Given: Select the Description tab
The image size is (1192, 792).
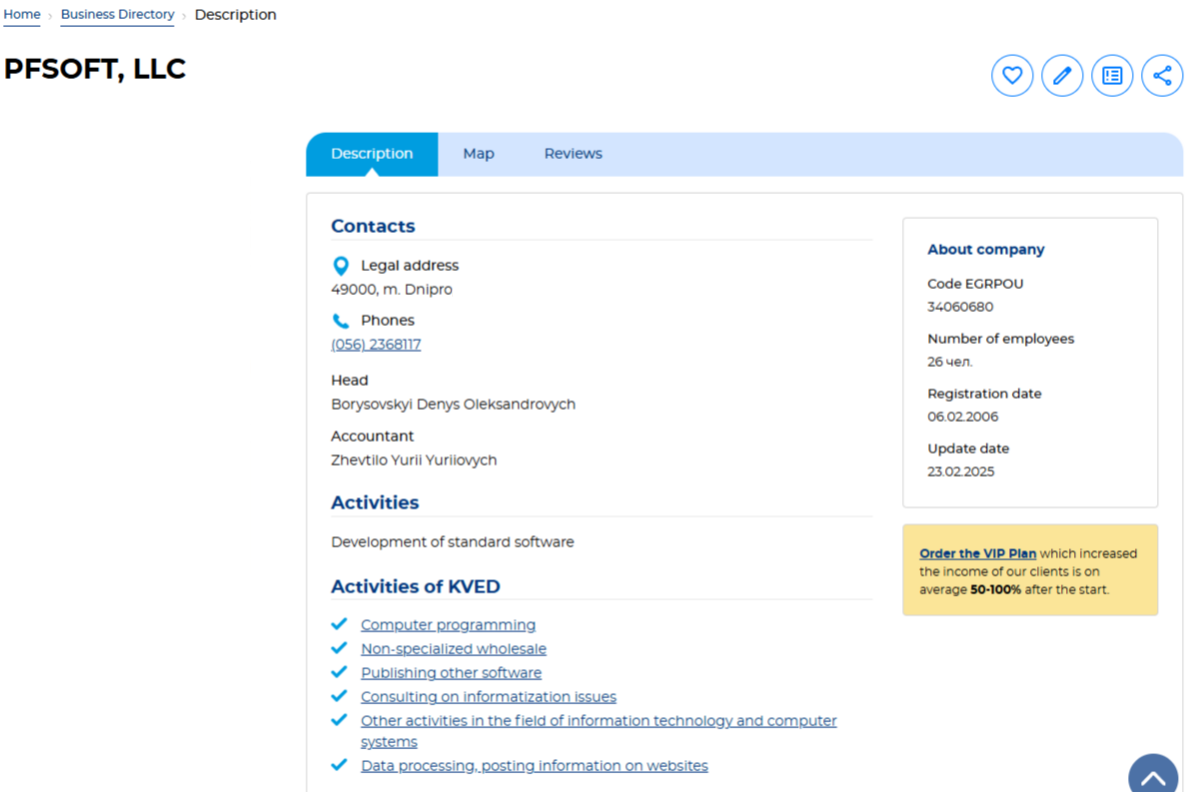Looking at the screenshot, I should [372, 154].
